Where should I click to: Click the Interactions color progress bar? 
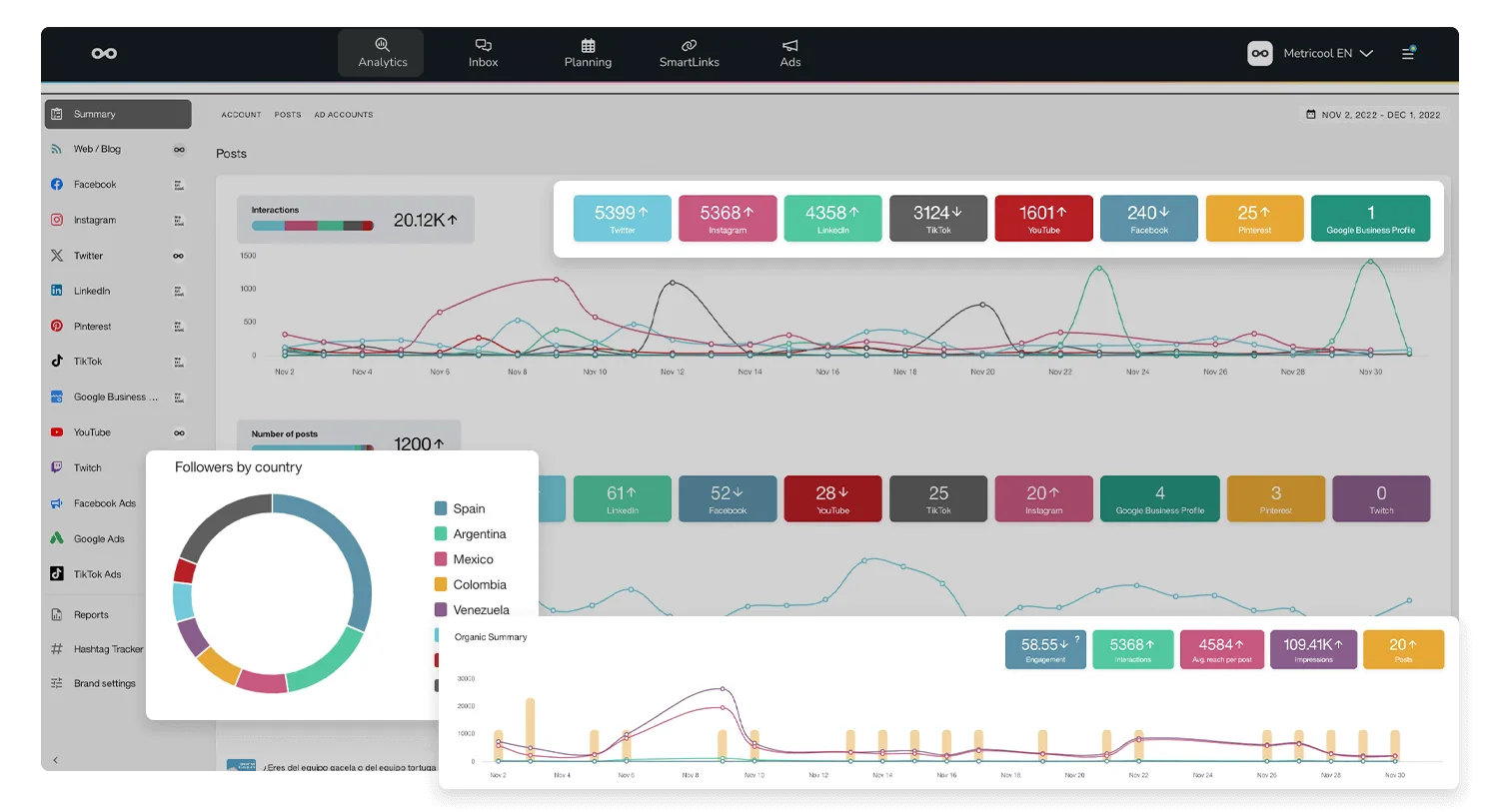point(313,226)
